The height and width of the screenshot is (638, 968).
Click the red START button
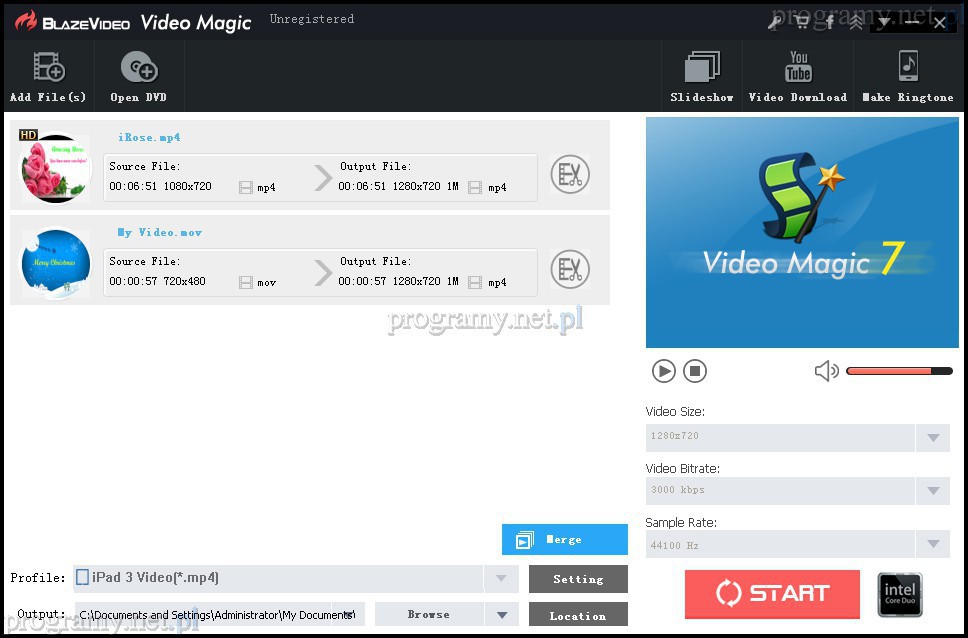click(772, 594)
